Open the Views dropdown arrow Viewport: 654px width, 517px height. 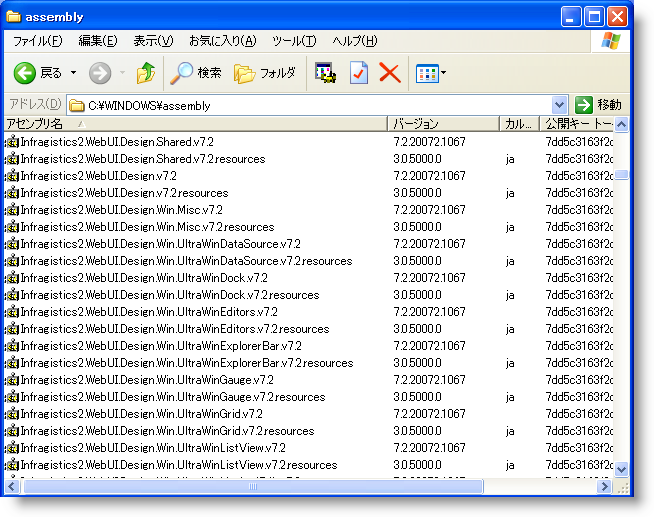click(444, 73)
